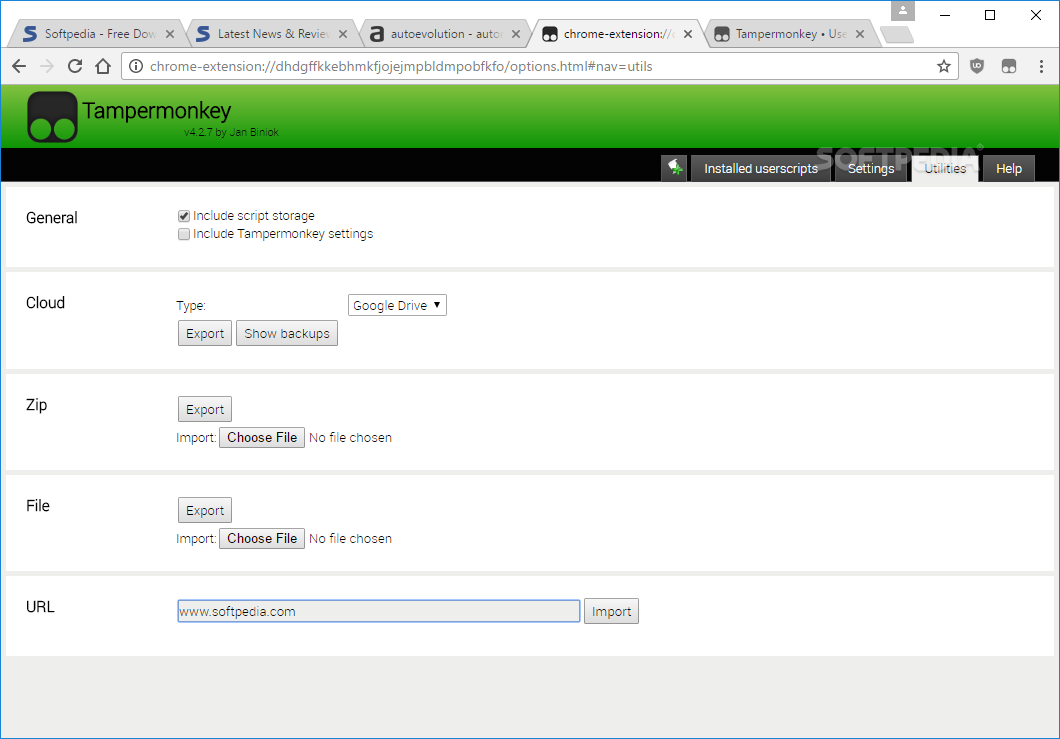Click the new userscript plus icon tab
This screenshot has height=739, width=1060.
(x=674, y=168)
